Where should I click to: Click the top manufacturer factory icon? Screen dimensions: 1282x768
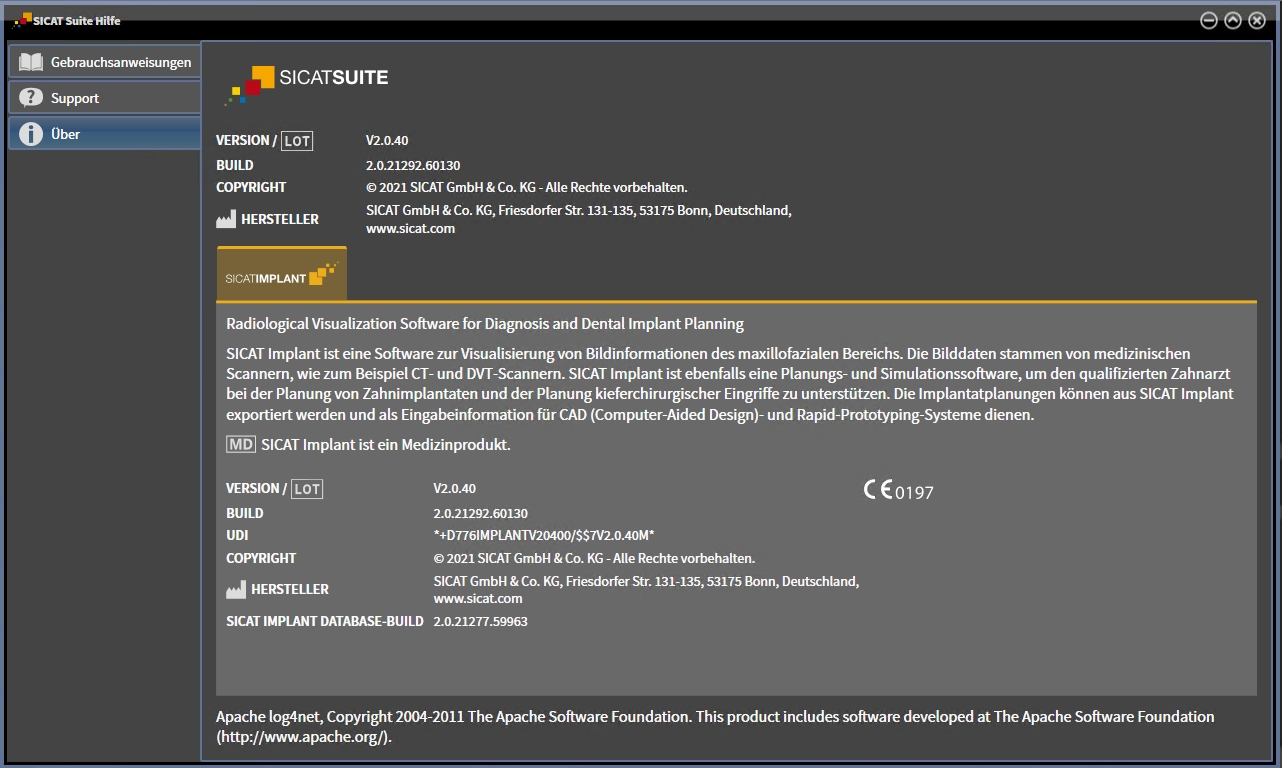226,219
